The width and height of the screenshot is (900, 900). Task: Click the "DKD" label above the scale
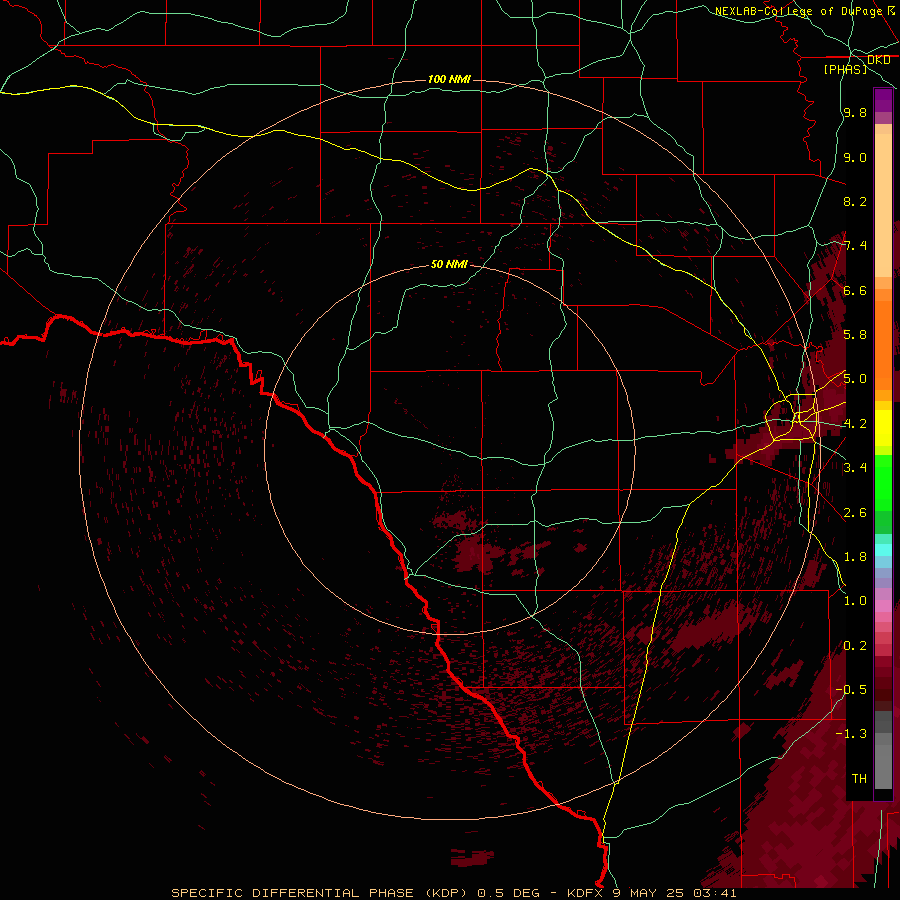pyautogui.click(x=878, y=60)
